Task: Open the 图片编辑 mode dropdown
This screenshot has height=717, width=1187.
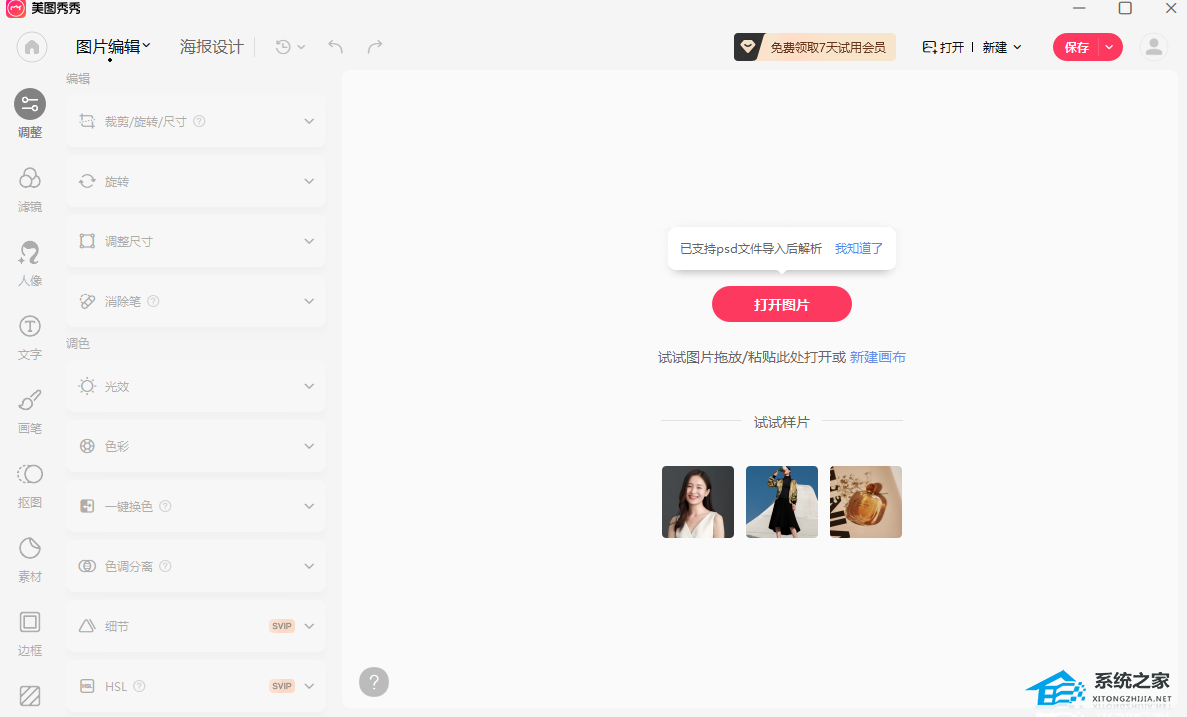Action: pos(113,47)
